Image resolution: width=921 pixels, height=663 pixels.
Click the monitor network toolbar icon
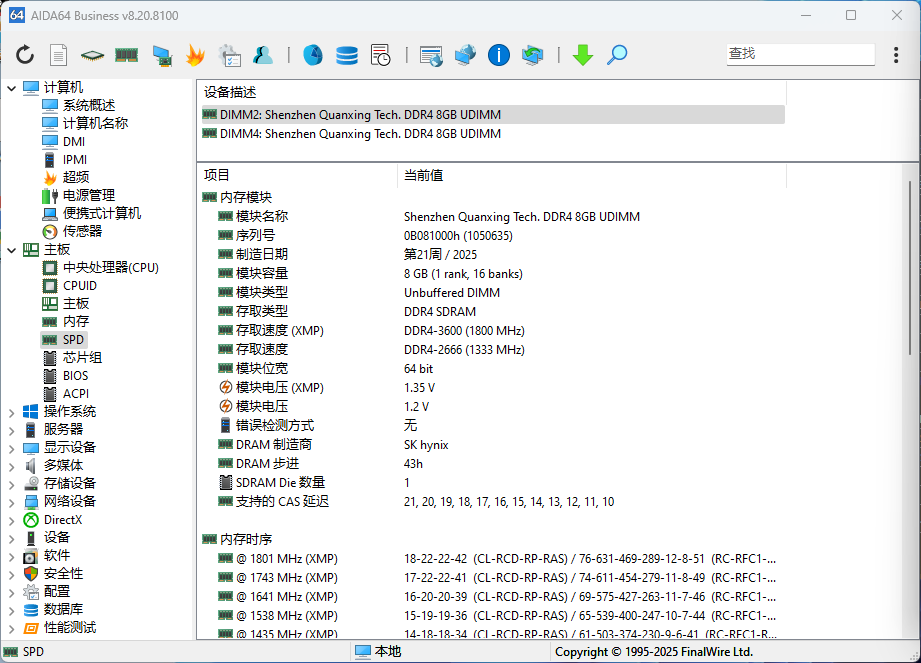[x=162, y=56]
